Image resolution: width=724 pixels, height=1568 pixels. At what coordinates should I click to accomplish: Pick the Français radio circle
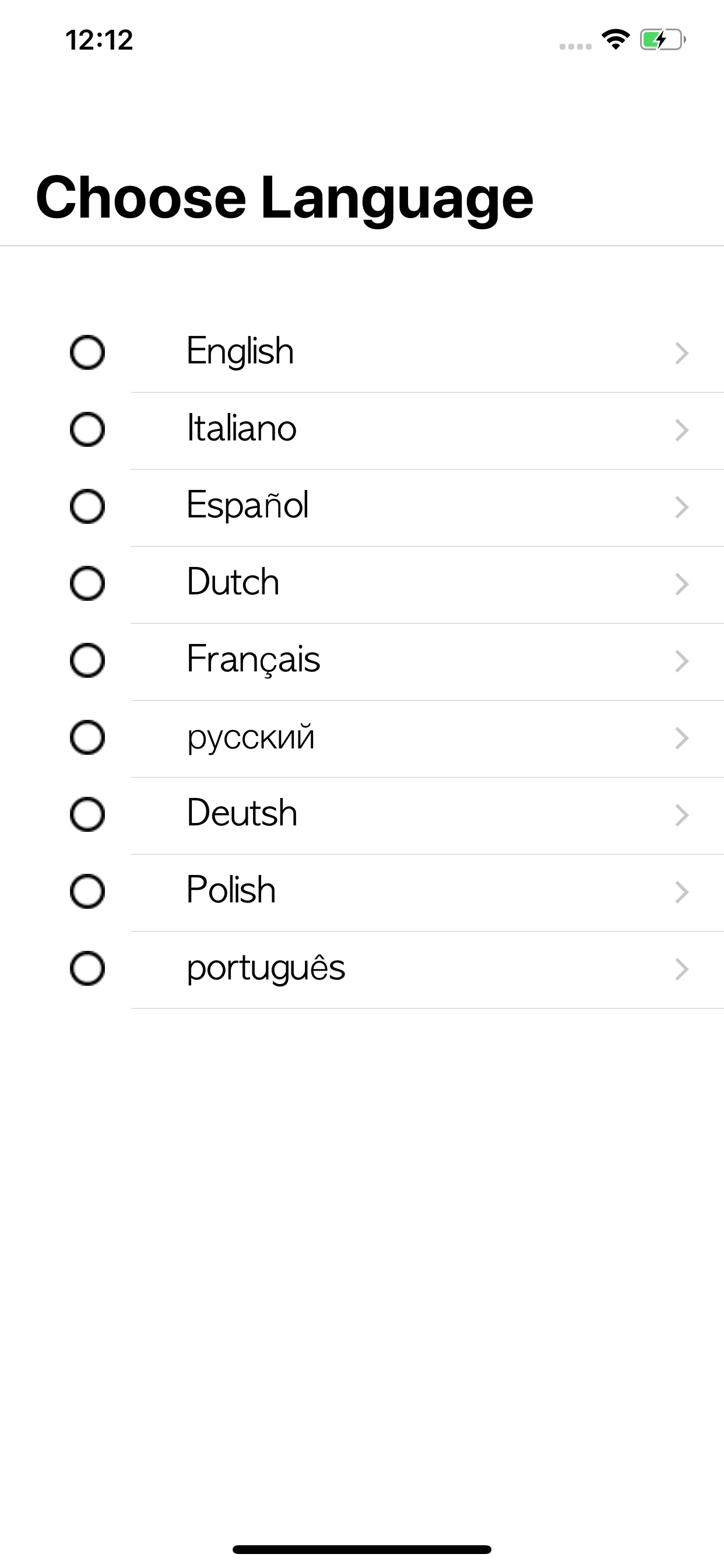coord(87,660)
